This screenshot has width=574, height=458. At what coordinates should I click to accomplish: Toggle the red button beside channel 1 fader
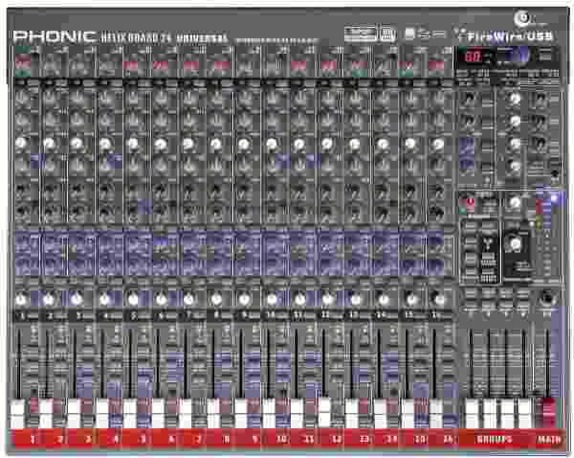[x=34, y=406]
